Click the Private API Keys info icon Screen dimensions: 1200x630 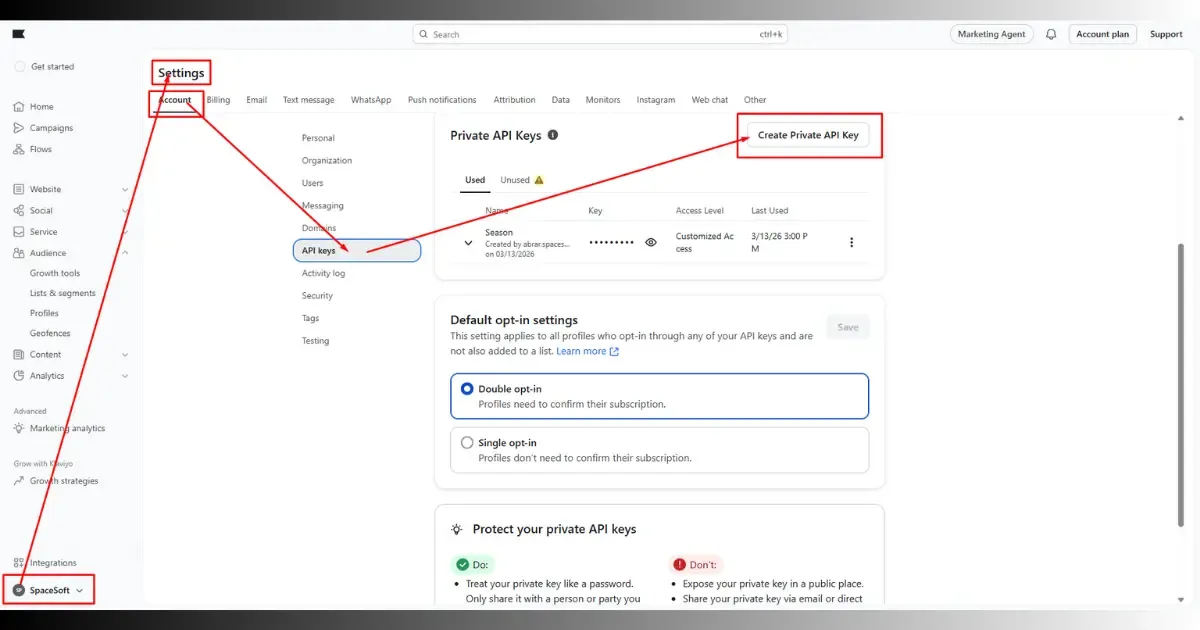pyautogui.click(x=553, y=135)
